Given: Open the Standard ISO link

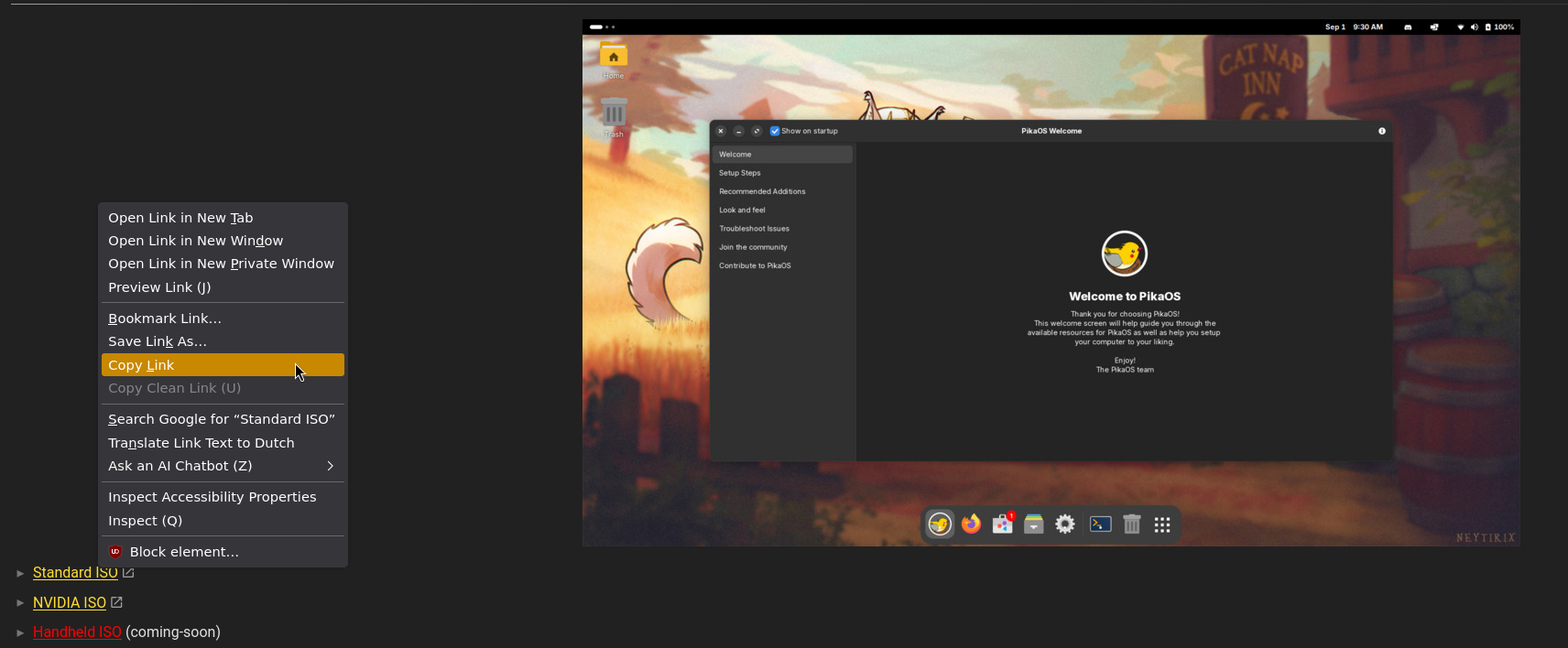Looking at the screenshot, I should pyautogui.click(x=75, y=573).
